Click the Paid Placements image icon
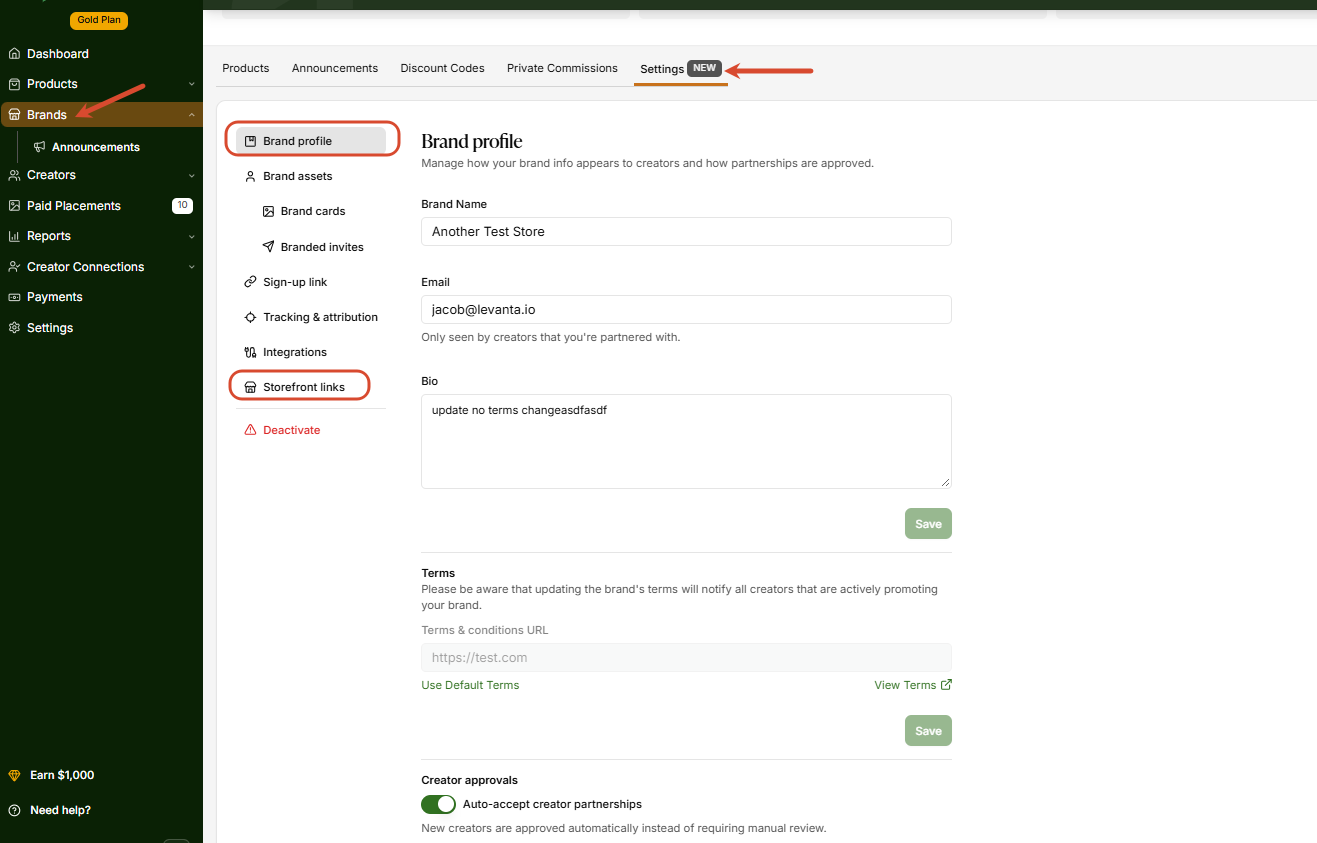Image resolution: width=1317 pixels, height=843 pixels. (14, 206)
